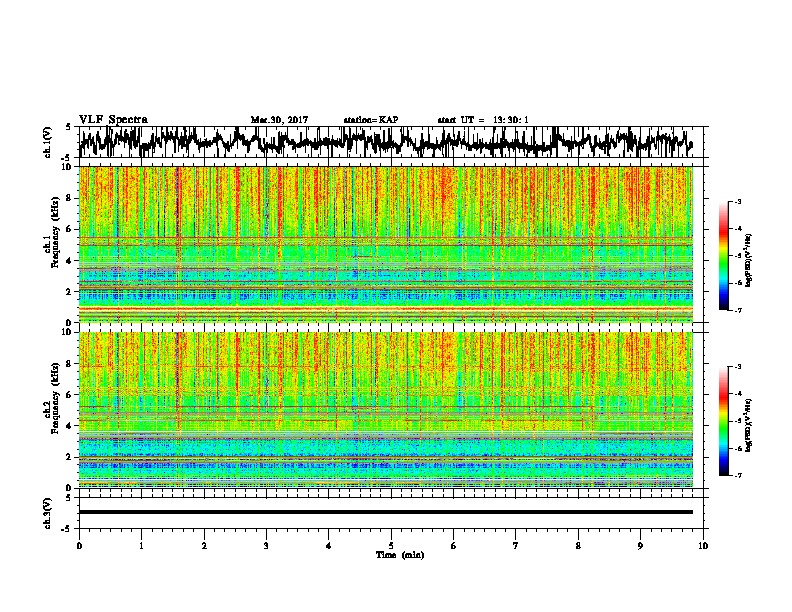Click the time axis tick label '8'

coord(578,546)
